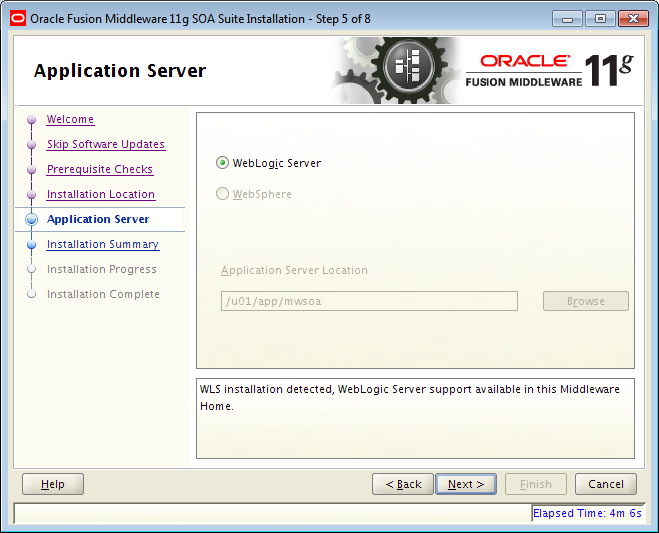Screen dimensions: 659x533
Task: Close the installer window
Action: click(633, 19)
